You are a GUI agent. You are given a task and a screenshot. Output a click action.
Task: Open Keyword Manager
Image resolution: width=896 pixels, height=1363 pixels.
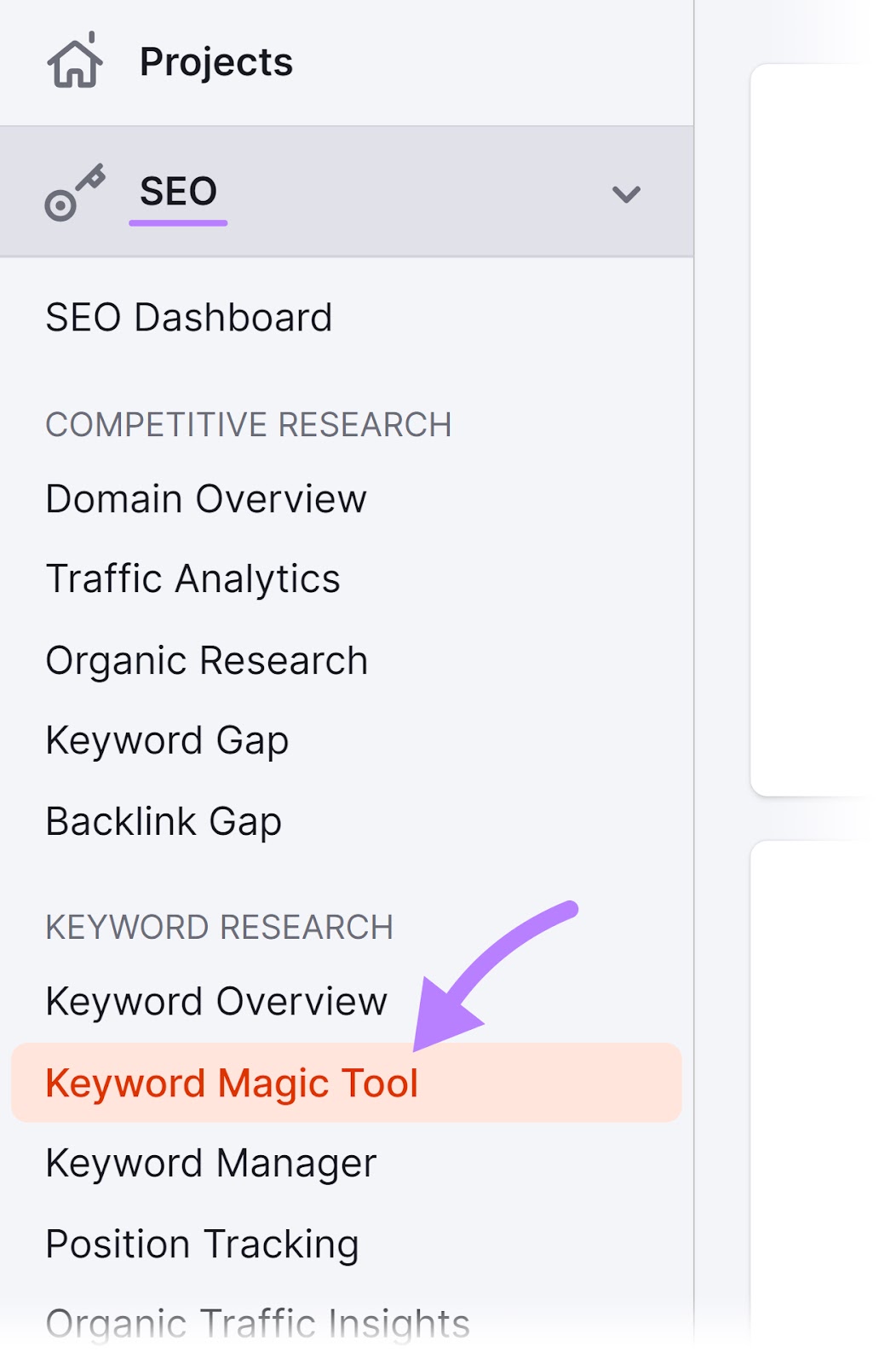(211, 1161)
